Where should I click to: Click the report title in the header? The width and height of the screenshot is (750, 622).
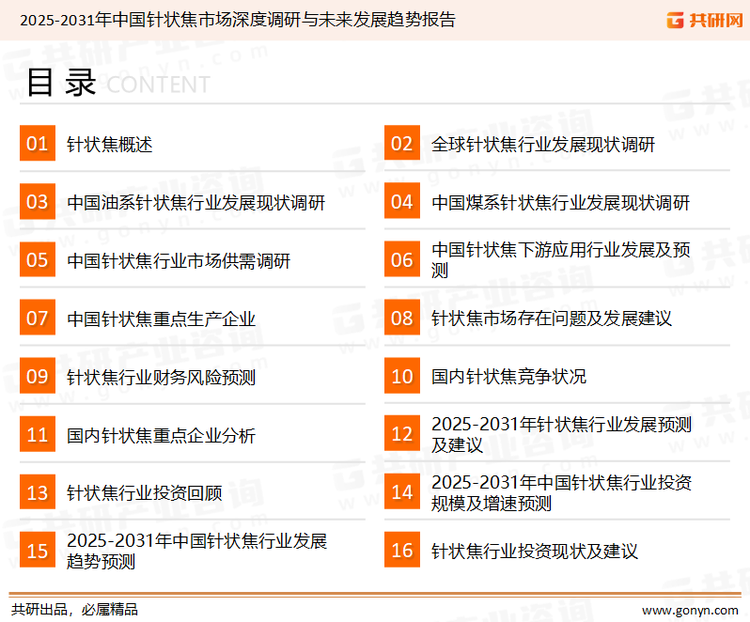point(237,20)
